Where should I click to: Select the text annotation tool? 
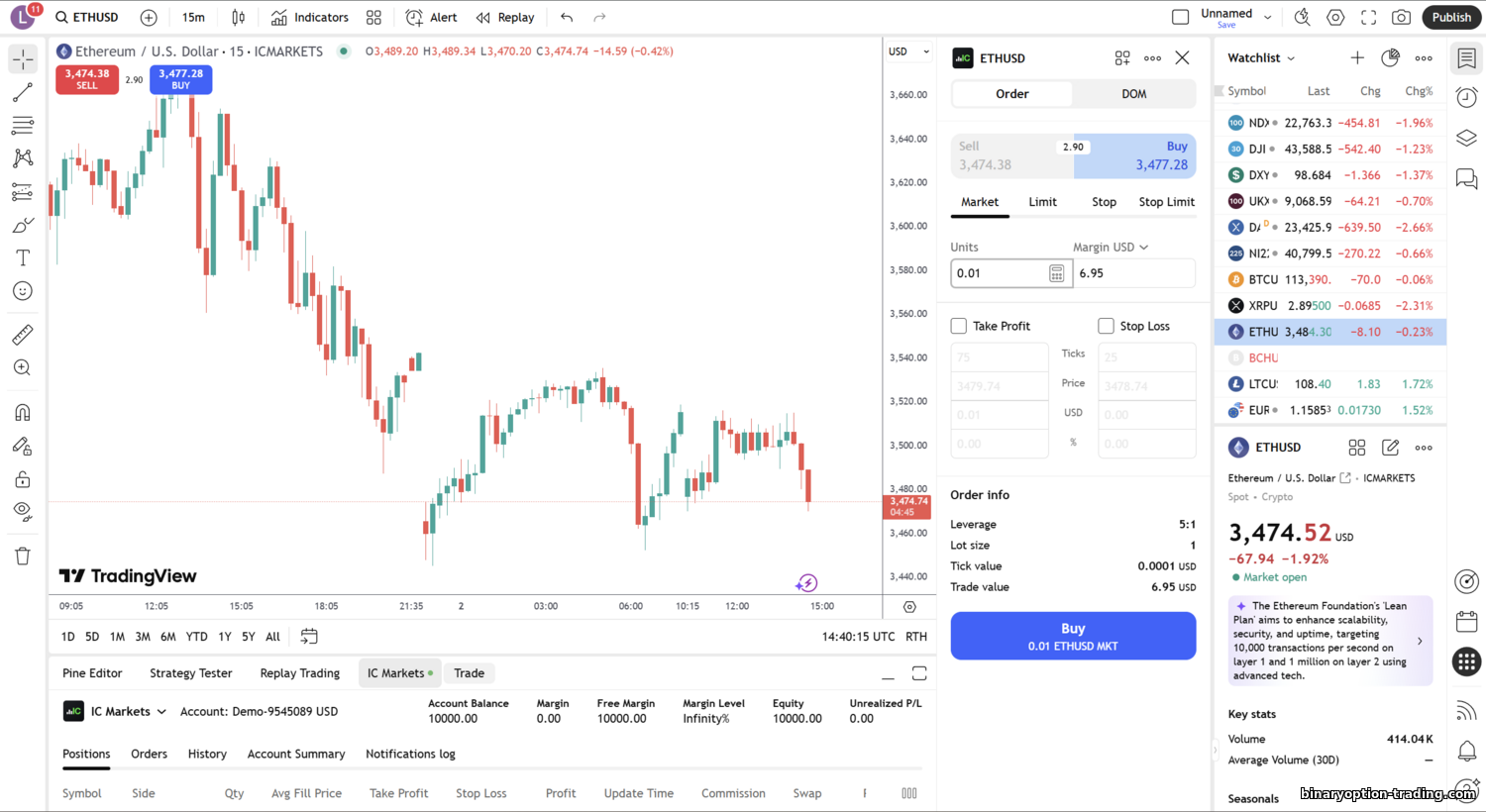23,258
